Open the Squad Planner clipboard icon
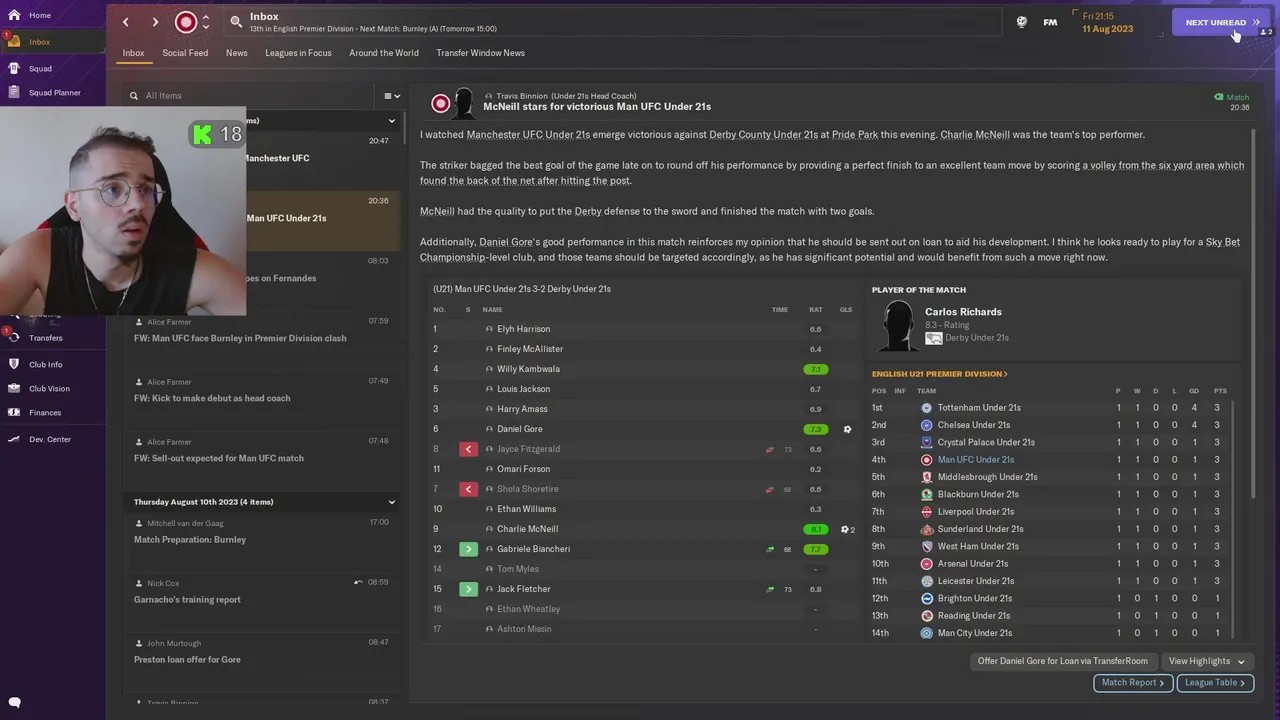The width and height of the screenshot is (1280, 720). (x=14, y=92)
